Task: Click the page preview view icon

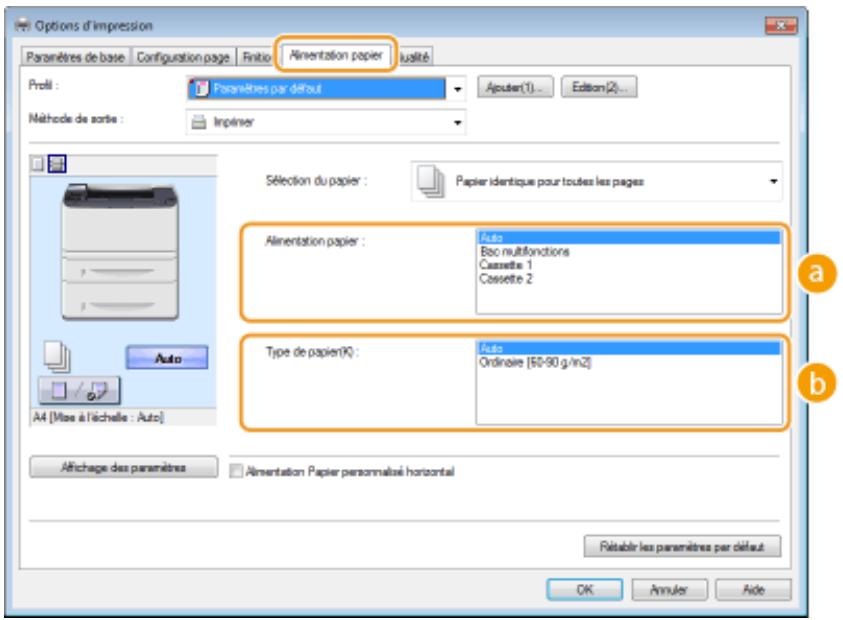Action: [37, 163]
